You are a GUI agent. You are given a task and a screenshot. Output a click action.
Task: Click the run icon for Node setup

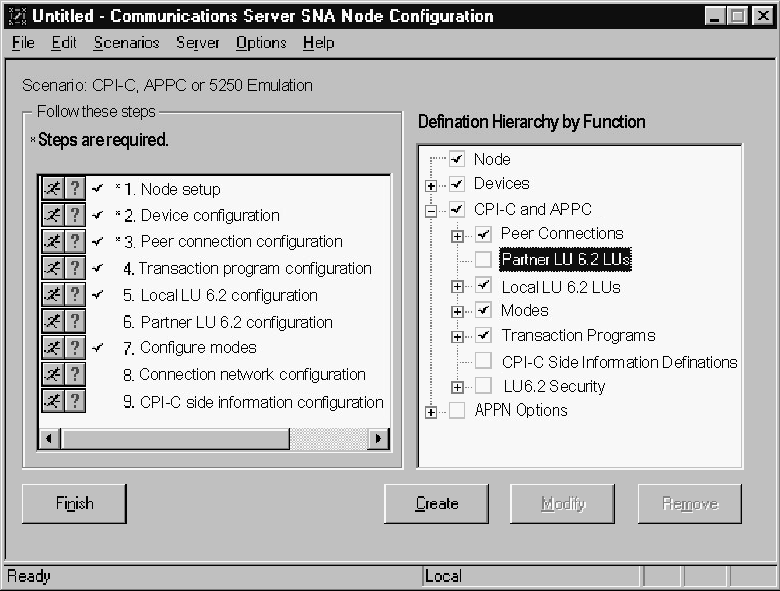pyautogui.click(x=52, y=189)
